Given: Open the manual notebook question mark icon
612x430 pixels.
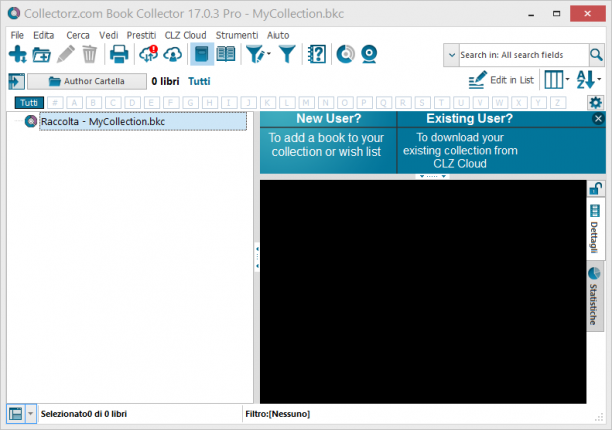Looking at the screenshot, I should click(x=317, y=54).
